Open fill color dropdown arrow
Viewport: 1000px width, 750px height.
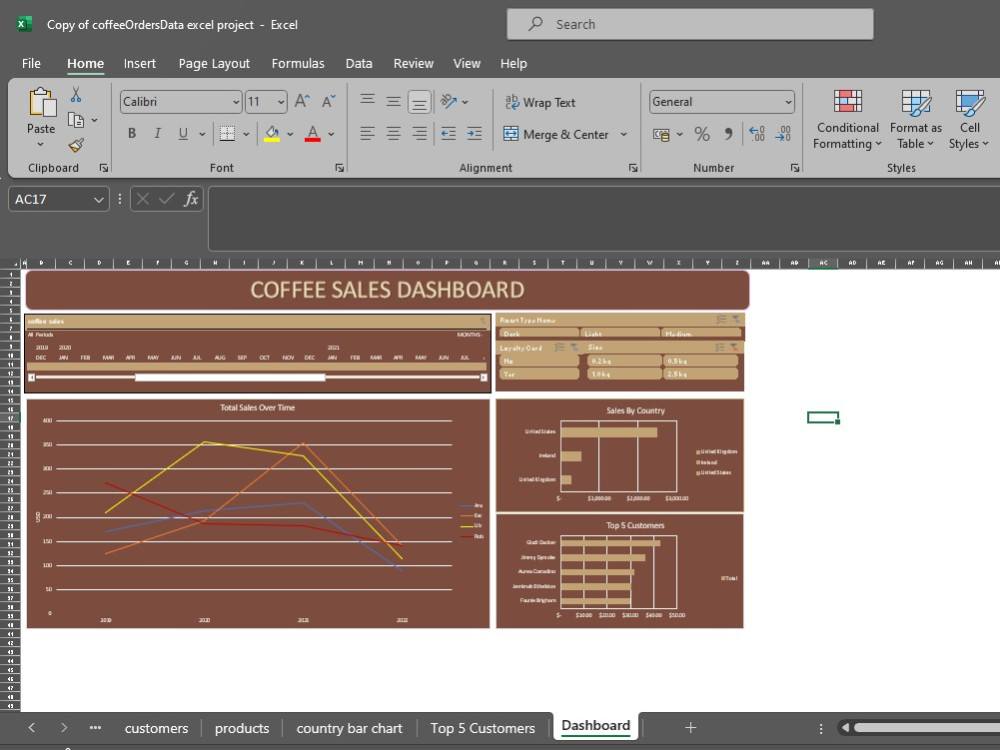coord(290,135)
